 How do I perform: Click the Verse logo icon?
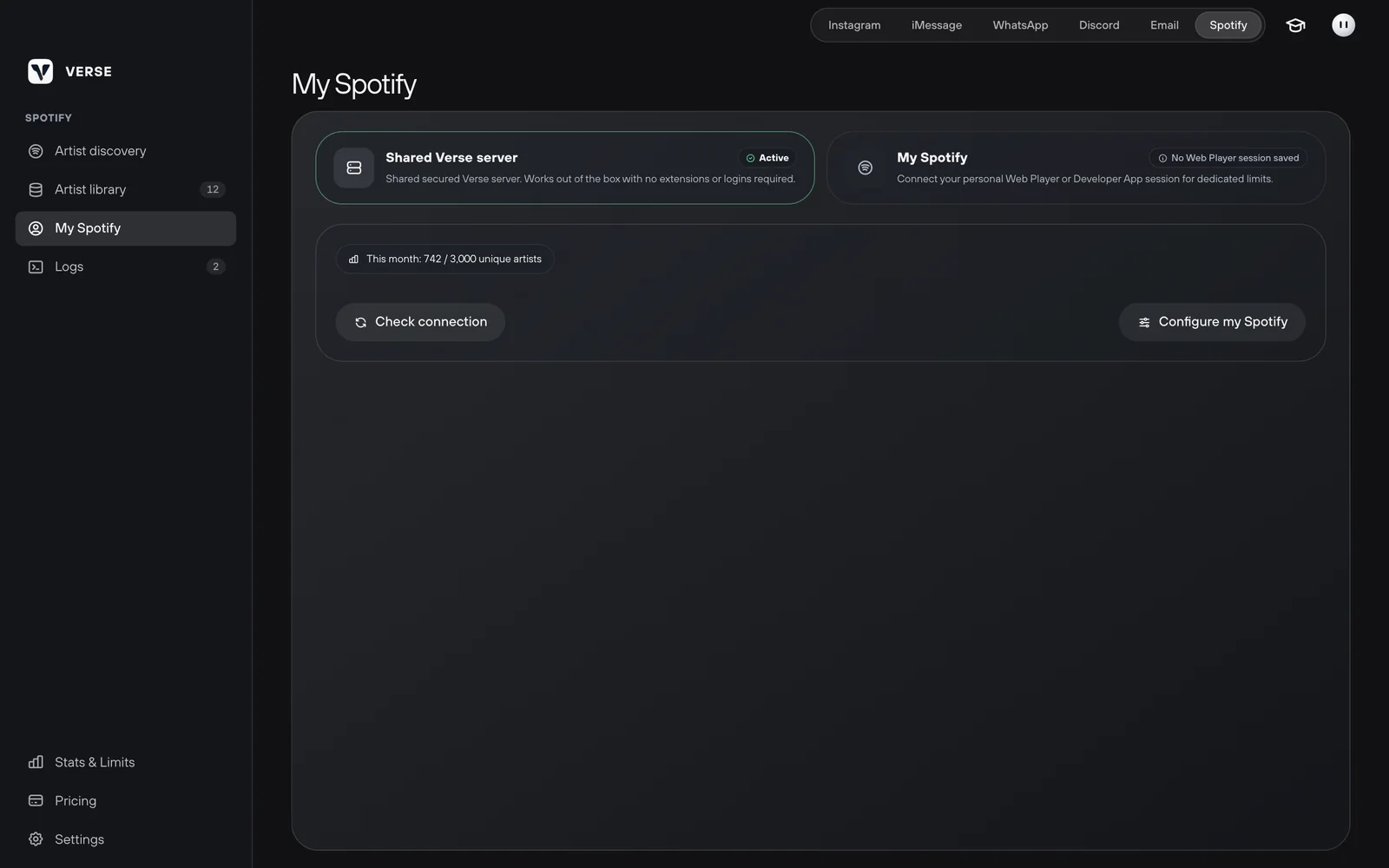[40, 71]
